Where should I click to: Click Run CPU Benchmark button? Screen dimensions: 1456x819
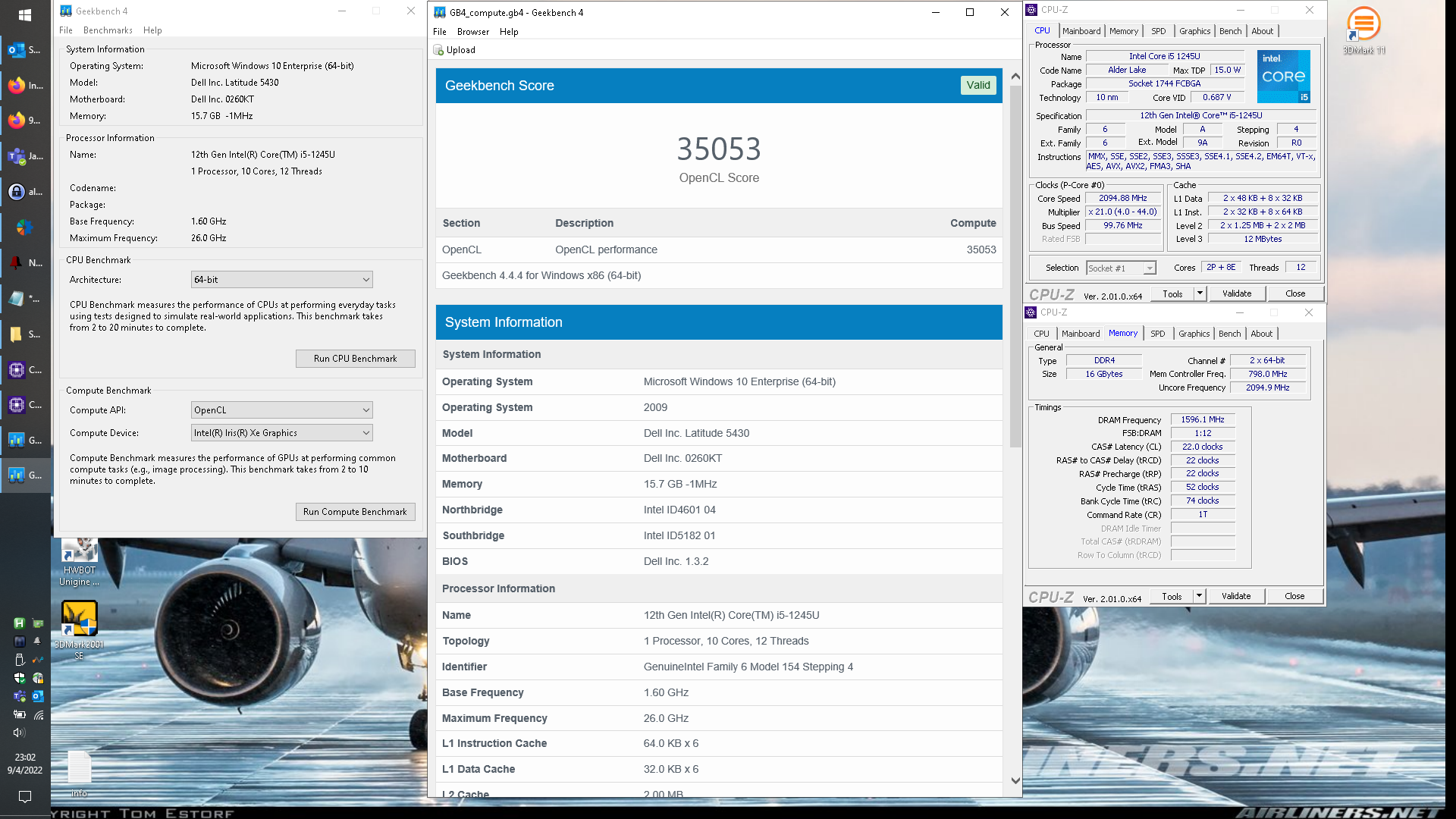(x=356, y=359)
